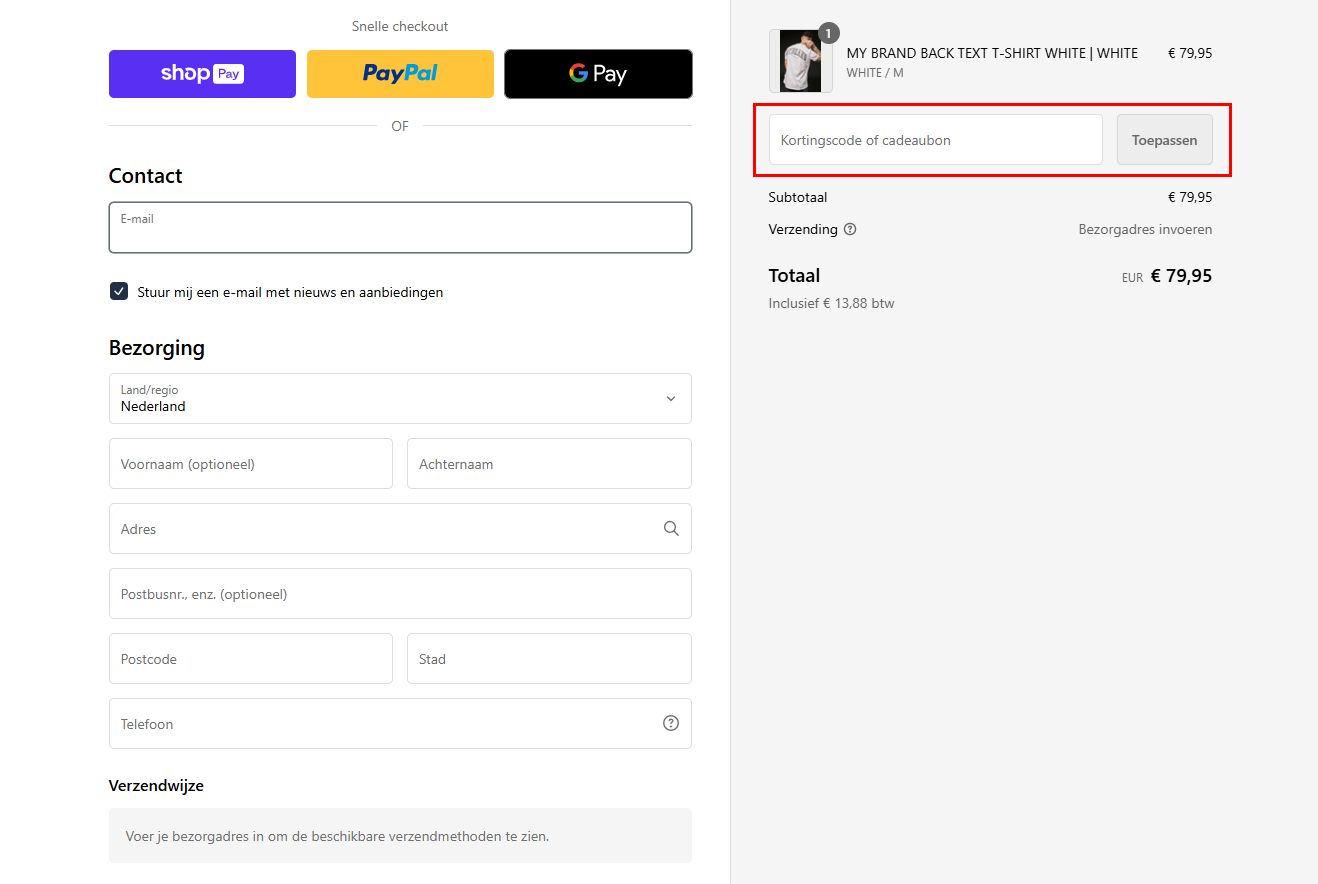Open the Land/regio dropdown
This screenshot has height=884, width=1318.
[400, 399]
